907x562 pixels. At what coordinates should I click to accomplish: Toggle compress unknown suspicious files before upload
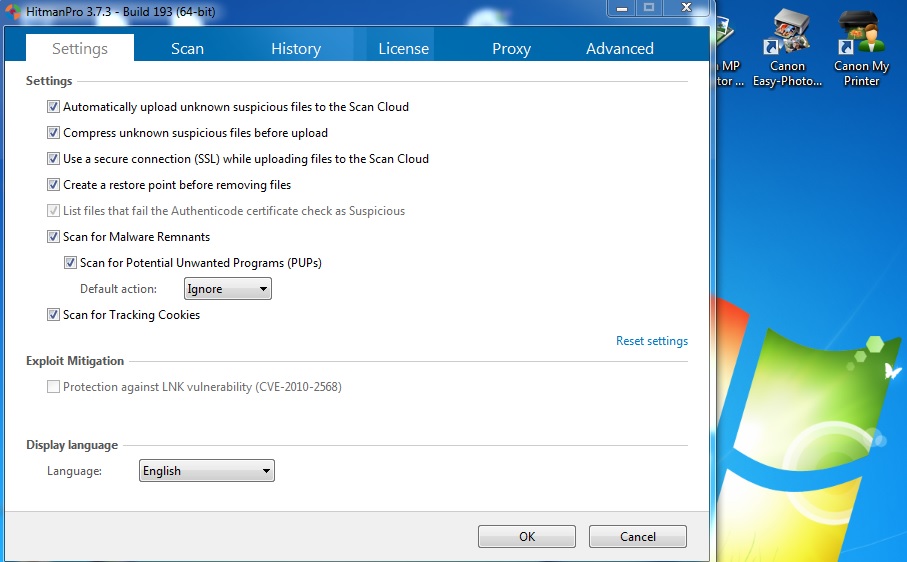pyautogui.click(x=53, y=133)
